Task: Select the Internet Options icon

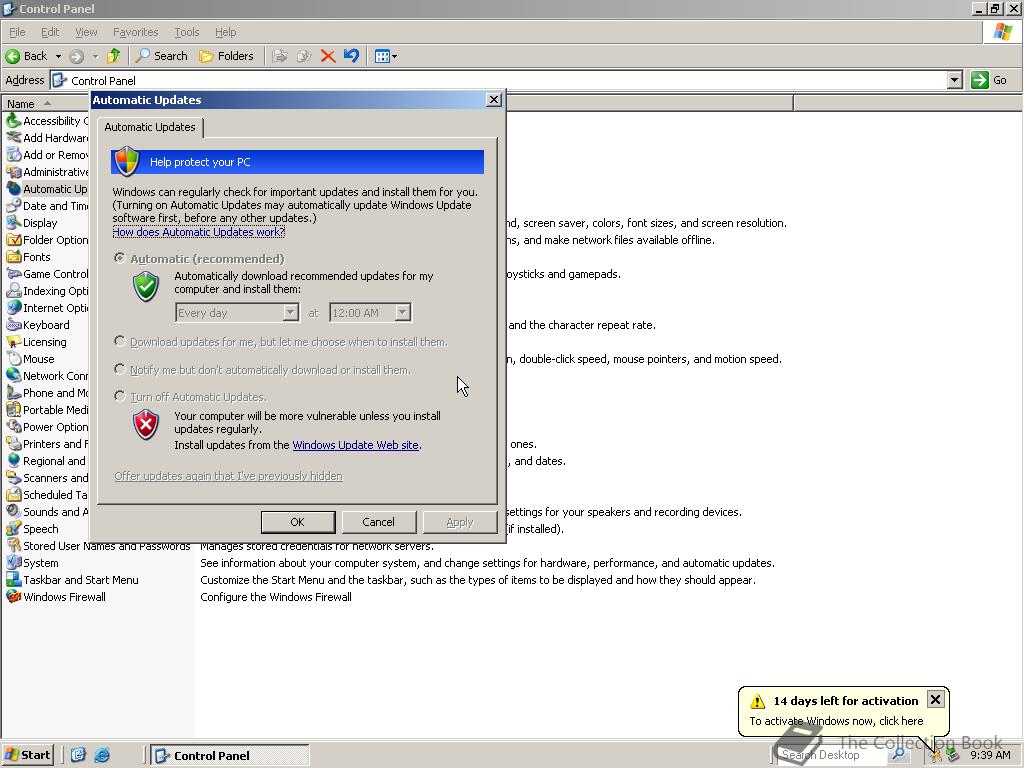Action: [14, 308]
